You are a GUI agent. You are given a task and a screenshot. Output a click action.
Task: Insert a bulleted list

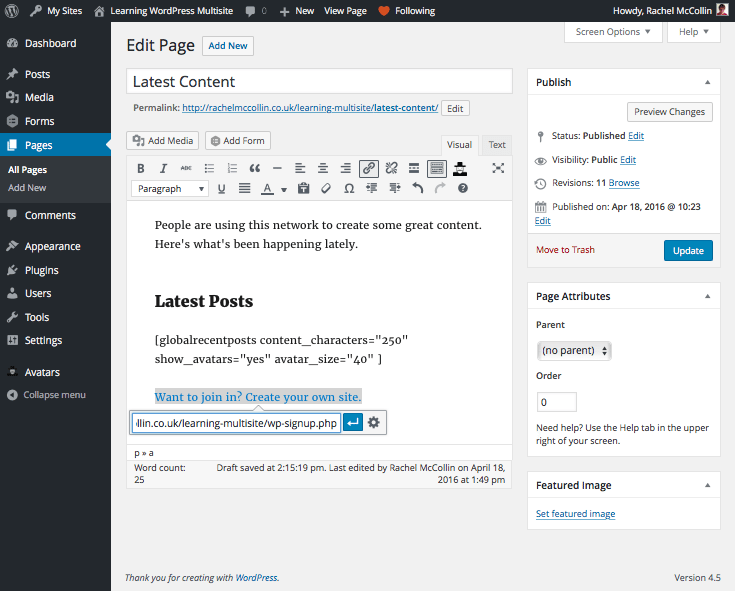tap(209, 168)
